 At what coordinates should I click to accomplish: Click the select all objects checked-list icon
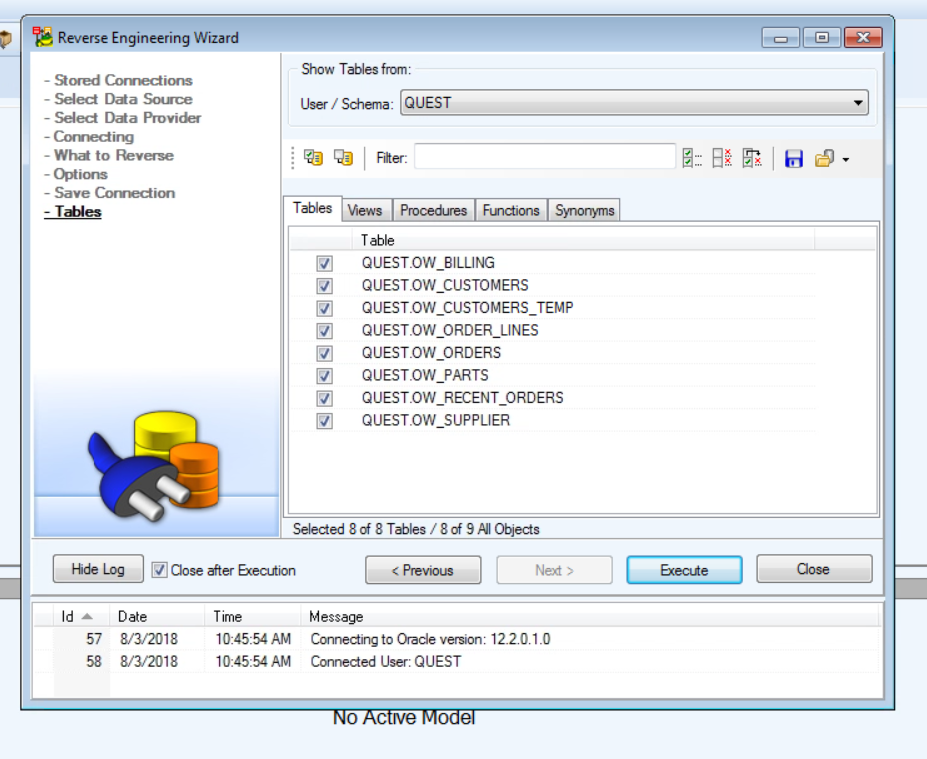313,158
